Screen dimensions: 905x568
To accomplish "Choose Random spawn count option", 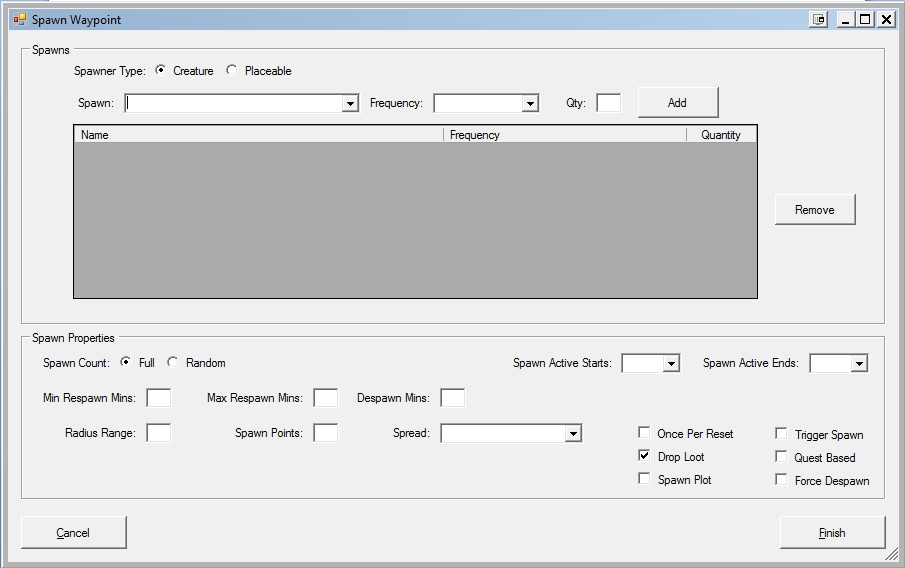I will click(173, 362).
